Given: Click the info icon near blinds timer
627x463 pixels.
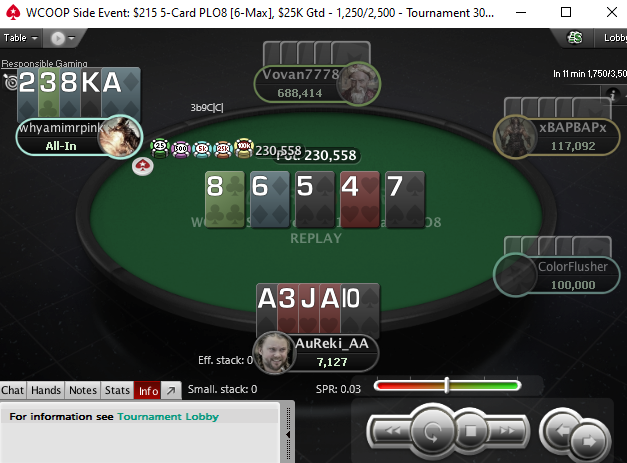Looking at the screenshot, I should tap(612, 96).
